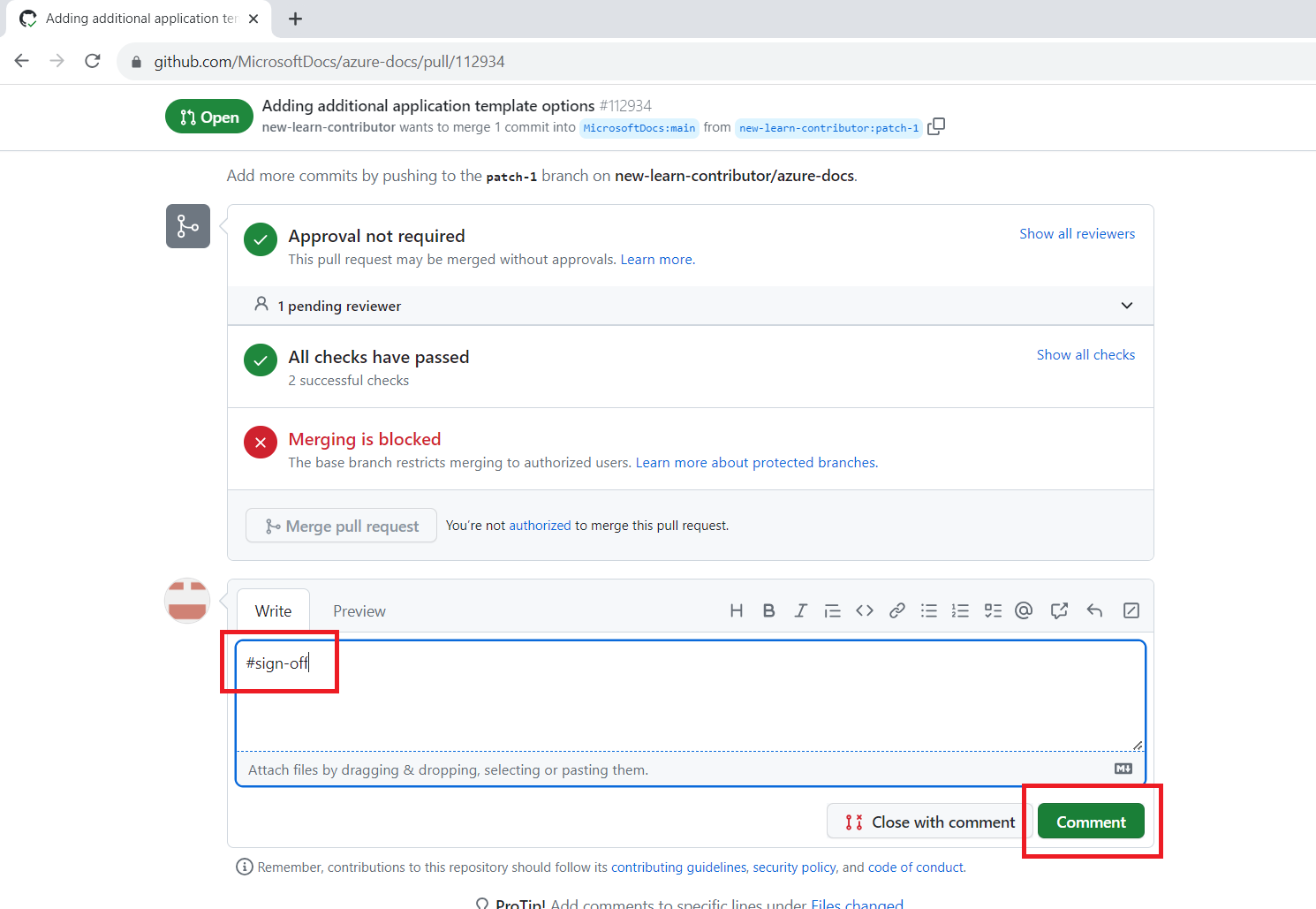
Task: Submit the comment with the Comment button
Action: click(x=1090, y=821)
